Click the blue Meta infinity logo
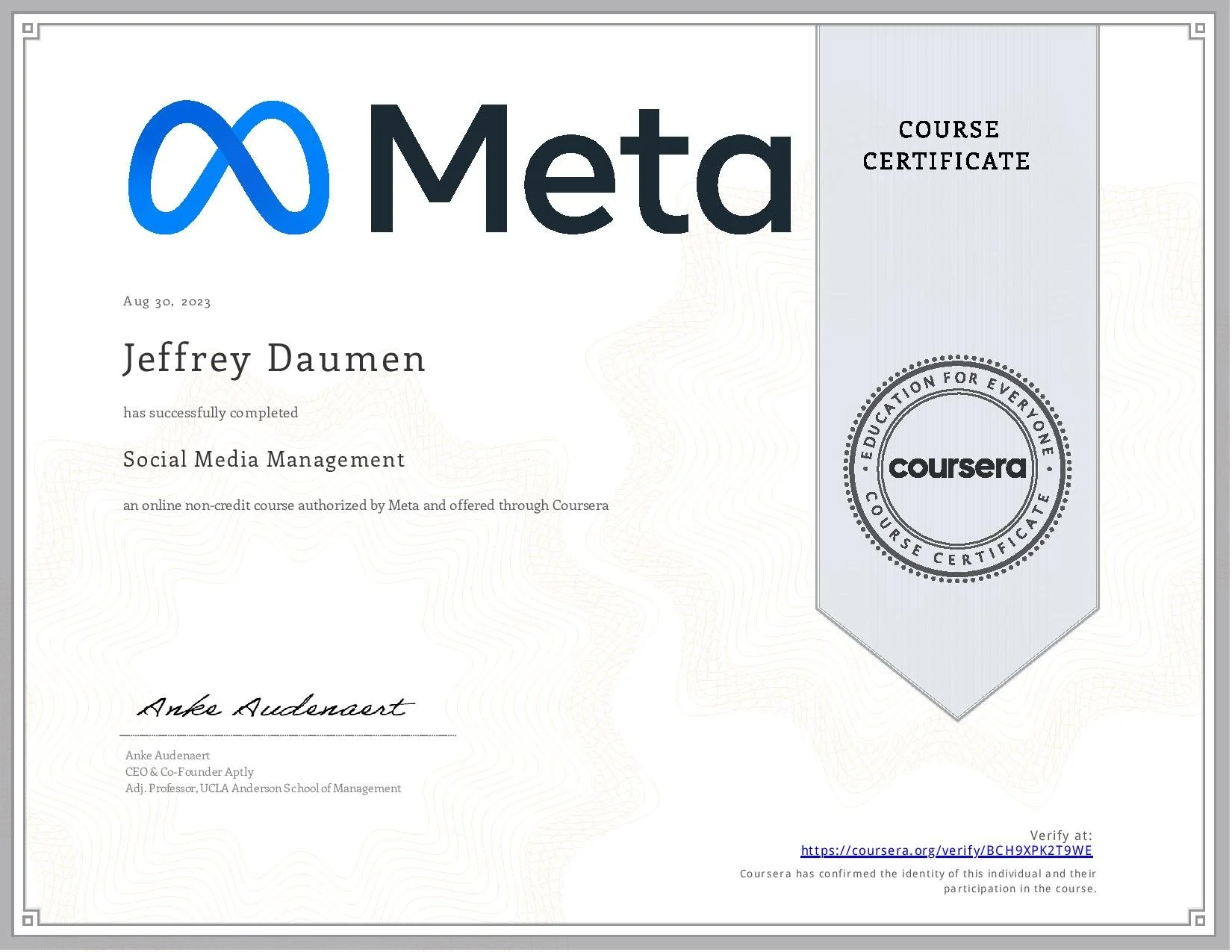The image size is (1232, 952). [x=228, y=167]
